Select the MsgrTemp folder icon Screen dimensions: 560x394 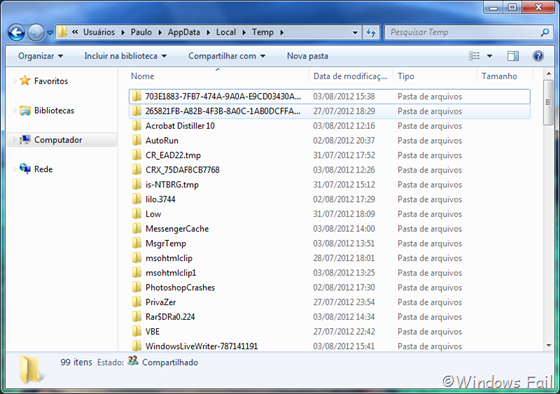click(x=136, y=243)
